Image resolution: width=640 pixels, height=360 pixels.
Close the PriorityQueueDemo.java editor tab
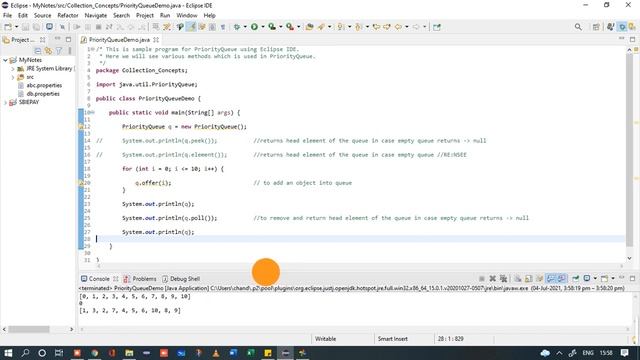[156, 40]
